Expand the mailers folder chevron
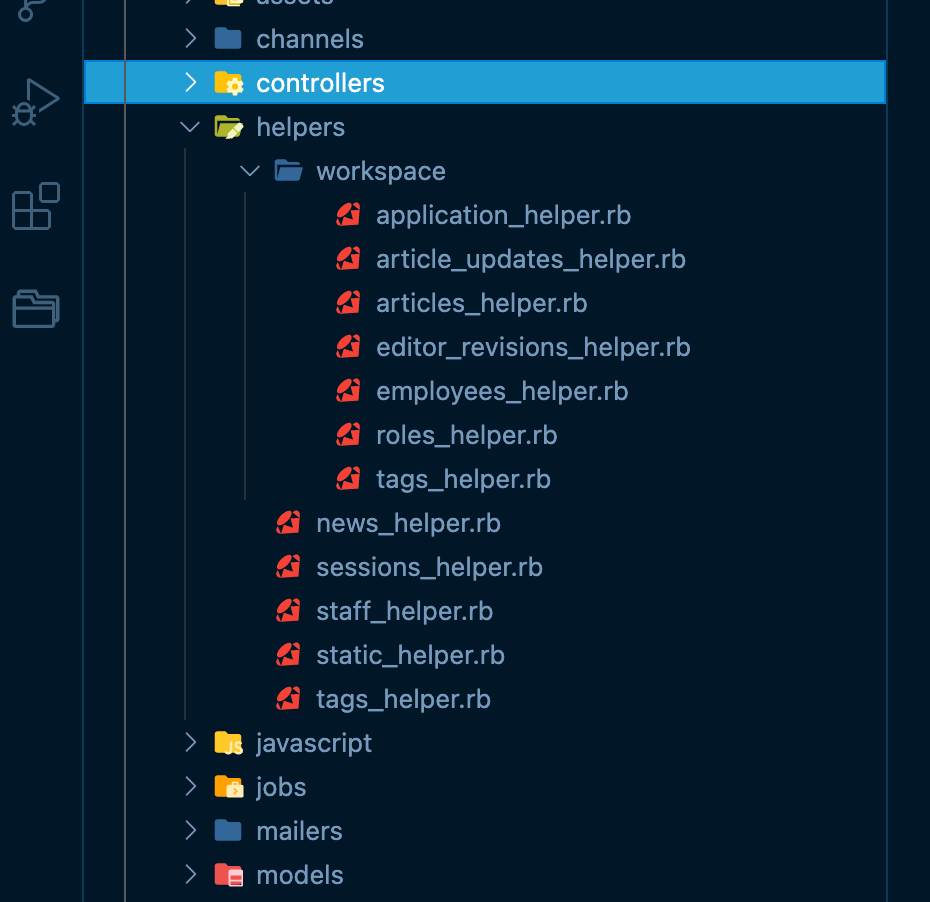This screenshot has height=902, width=930. point(190,830)
